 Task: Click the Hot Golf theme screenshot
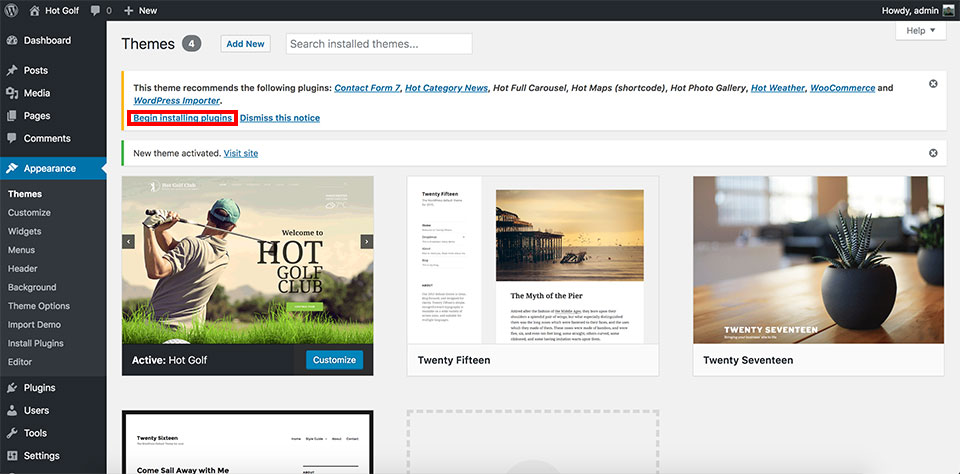247,260
